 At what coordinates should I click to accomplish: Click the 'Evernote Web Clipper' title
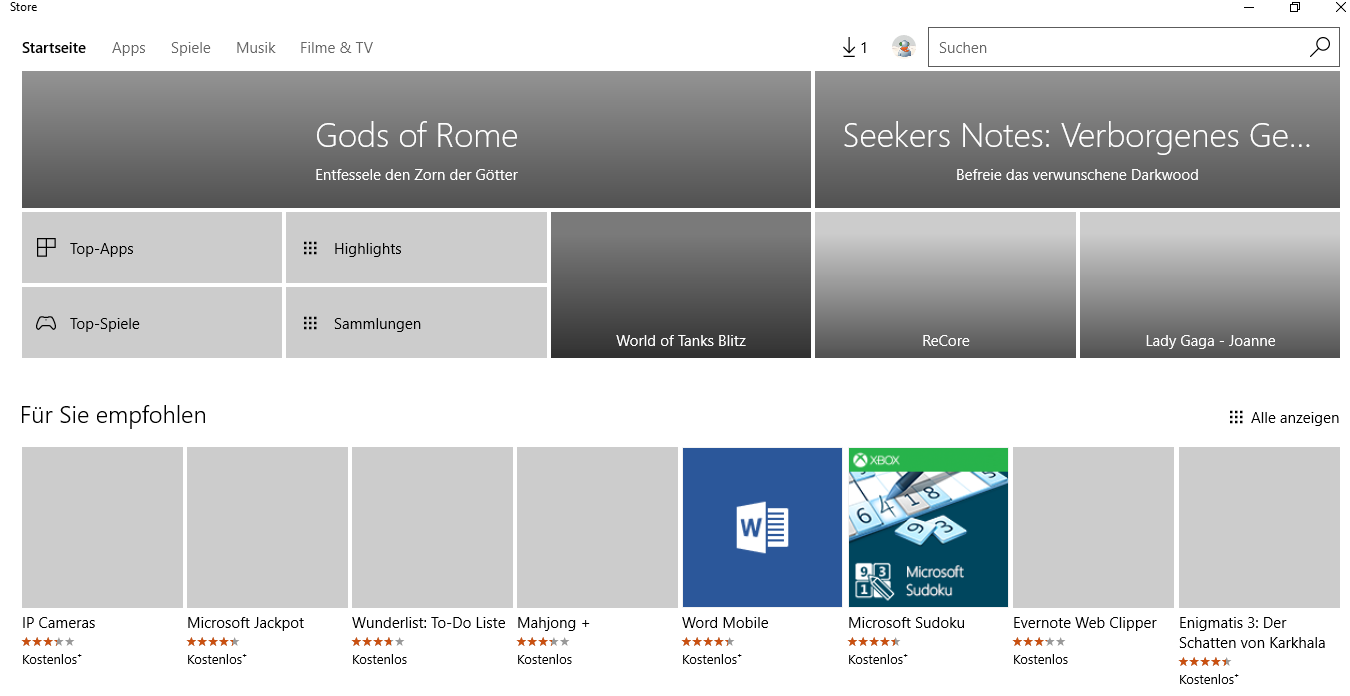click(x=1085, y=623)
